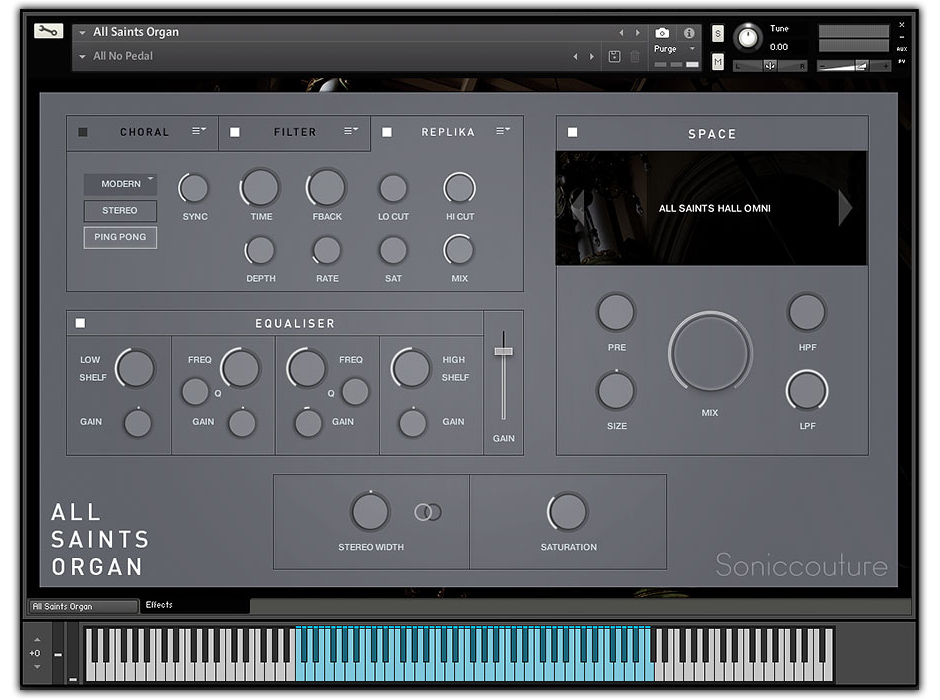This screenshot has width=940, height=700.
Task: Click the Replika Mix knob
Action: point(459,251)
